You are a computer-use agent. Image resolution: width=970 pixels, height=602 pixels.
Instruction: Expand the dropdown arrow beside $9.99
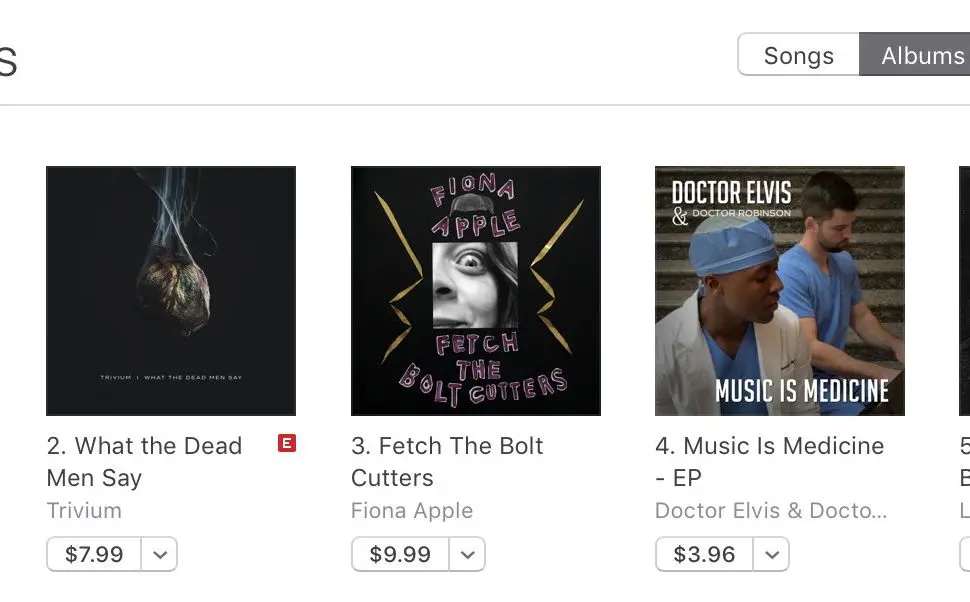467,554
